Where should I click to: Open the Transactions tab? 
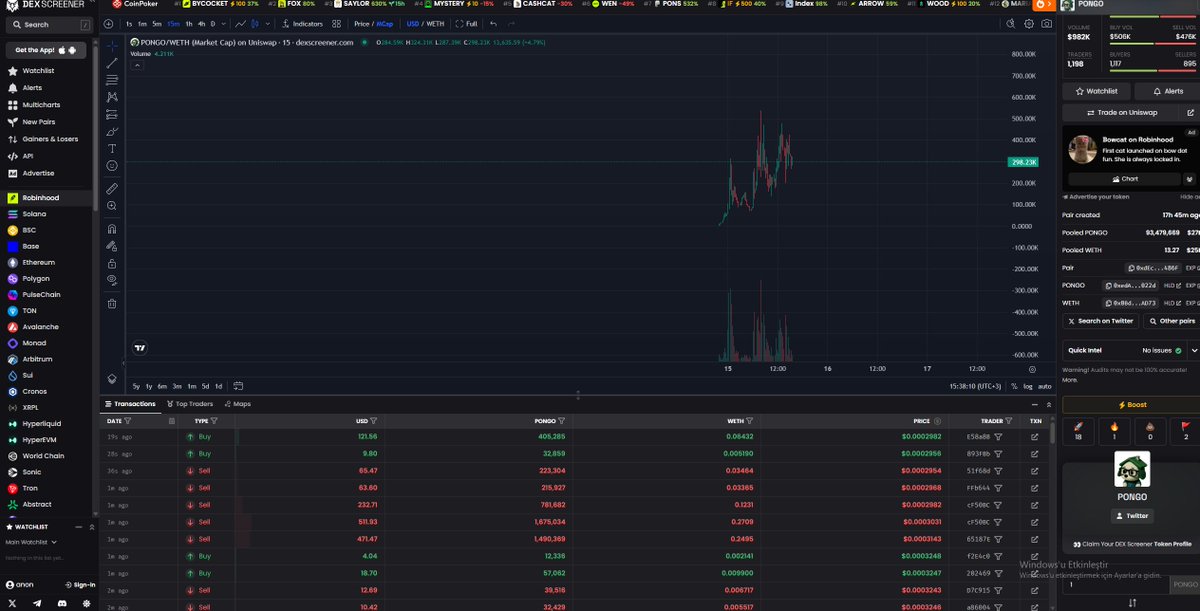pyautogui.click(x=131, y=404)
